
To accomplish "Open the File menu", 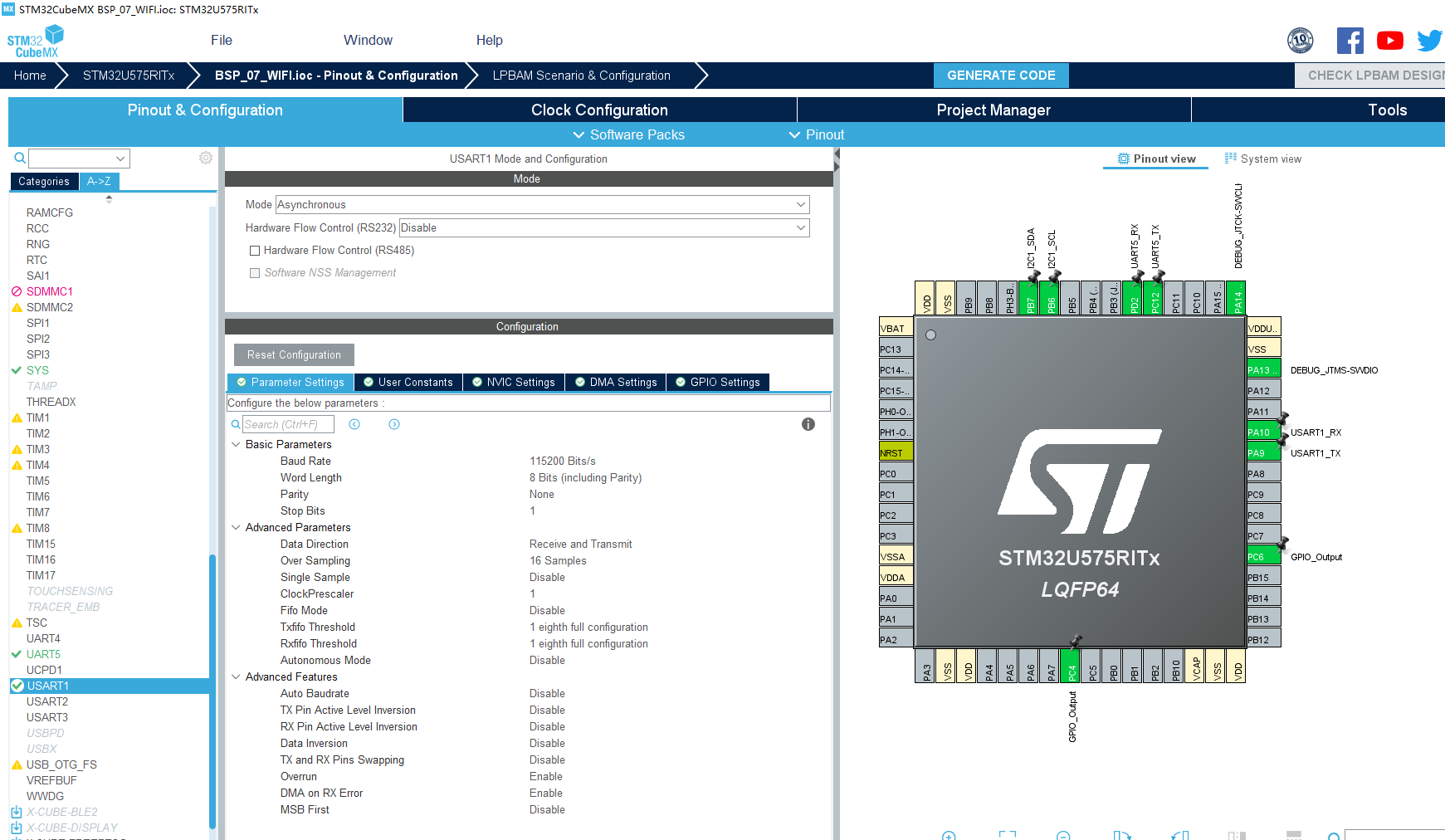I will pos(222,40).
